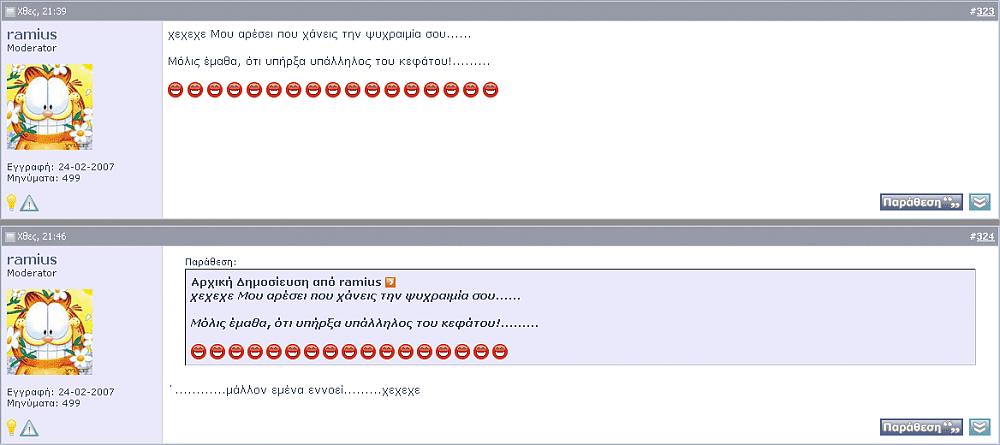
Task: Click Παράθεση button on post #323
Action: [921, 202]
